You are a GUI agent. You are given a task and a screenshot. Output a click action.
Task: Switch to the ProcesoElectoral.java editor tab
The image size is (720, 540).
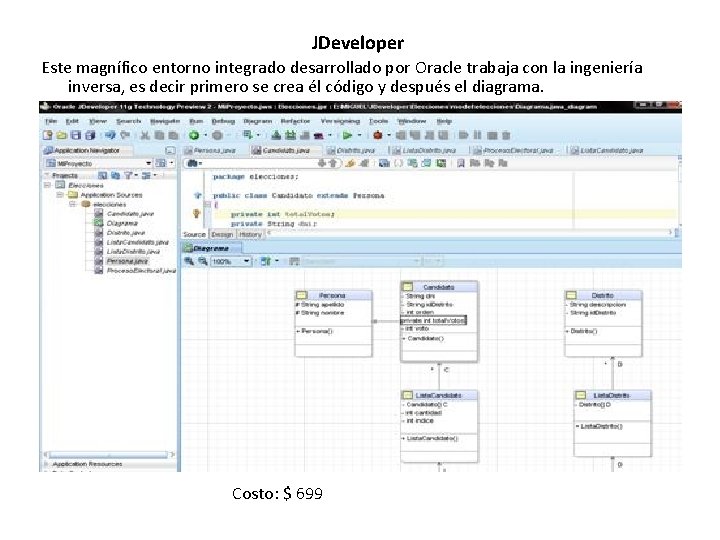pyautogui.click(x=514, y=151)
